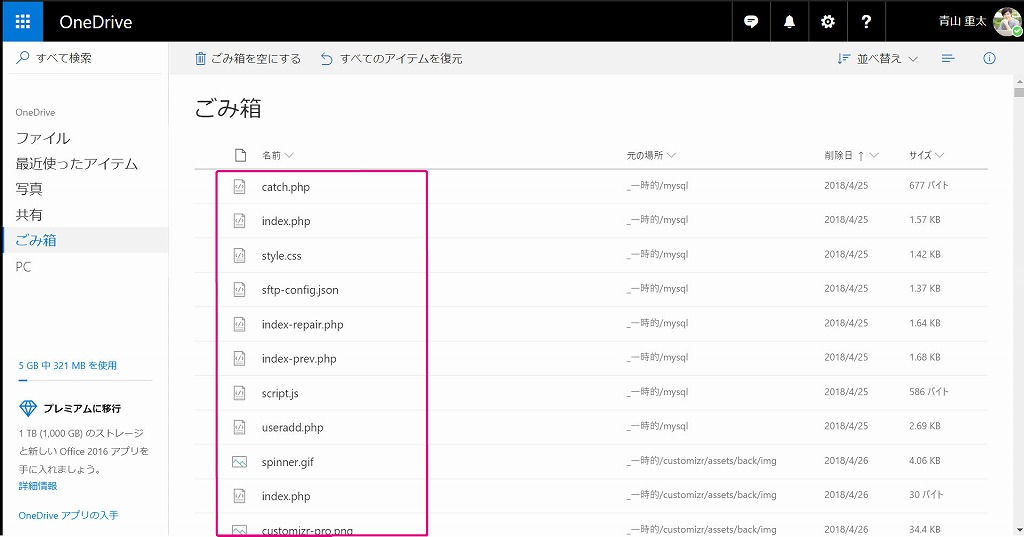
Task: Go to ファイル in the sidebar
Action: point(43,138)
